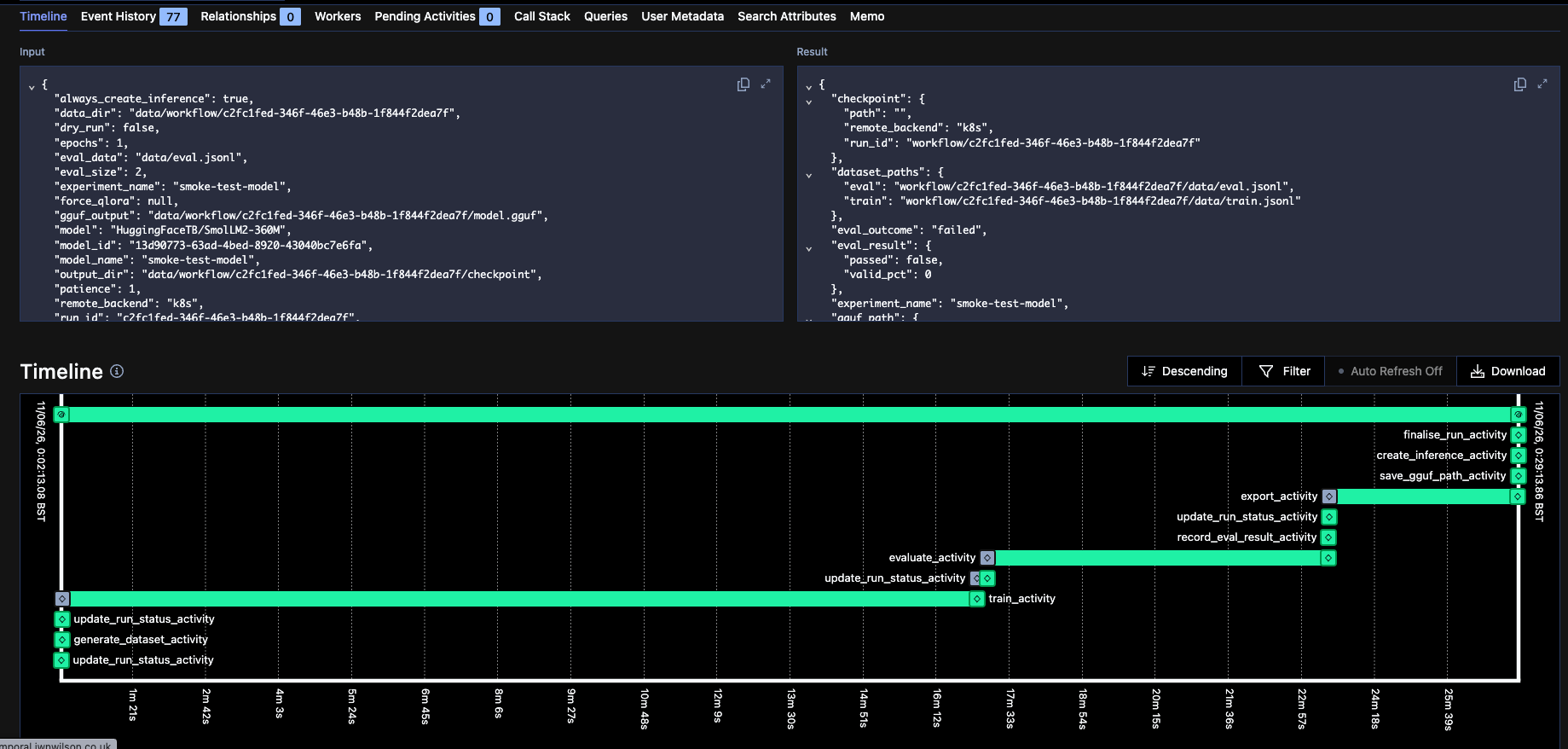Open the Pending Activities tab
The image size is (1568, 749).
pyautogui.click(x=437, y=16)
